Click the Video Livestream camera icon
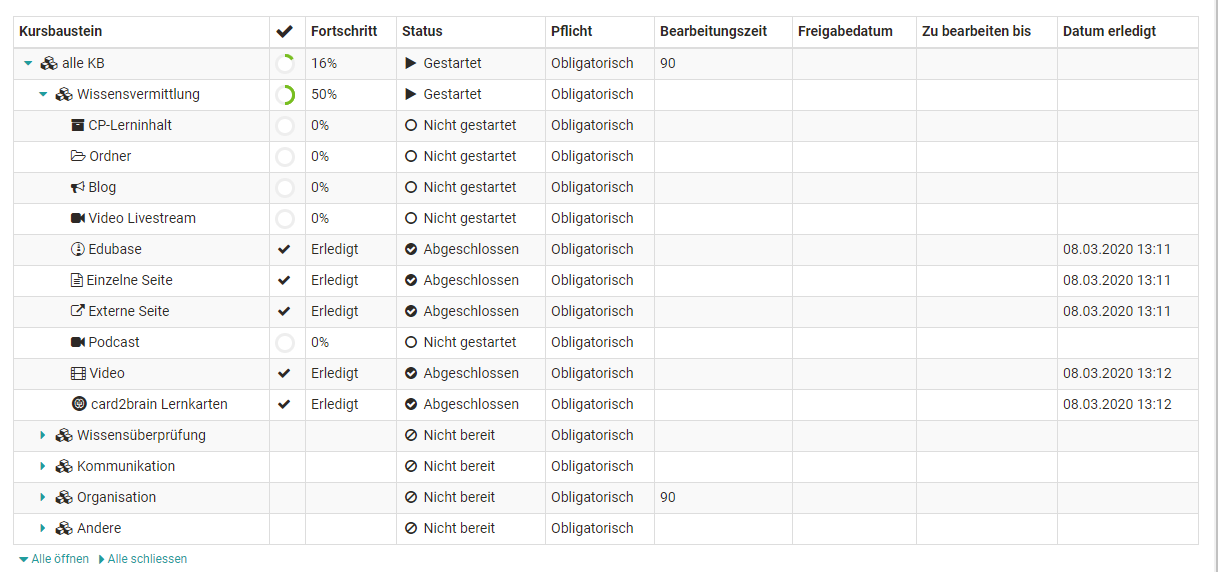Image resolution: width=1218 pixels, height=572 pixels. pos(78,218)
